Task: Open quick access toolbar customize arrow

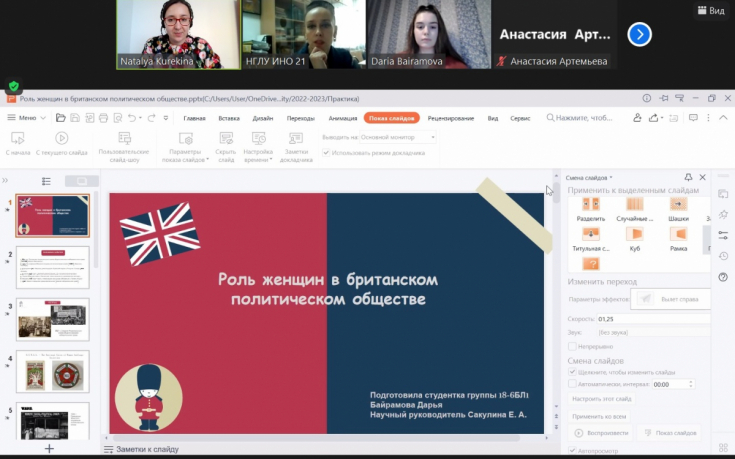Action: click(x=165, y=118)
